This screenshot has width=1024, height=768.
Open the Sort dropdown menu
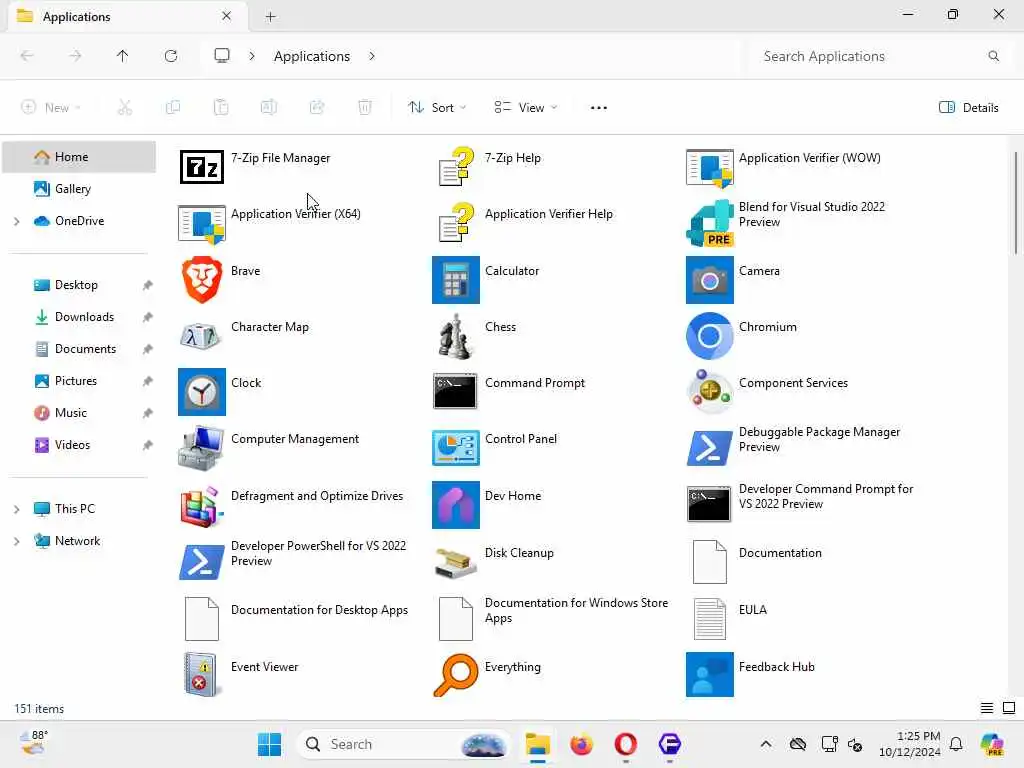(437, 108)
